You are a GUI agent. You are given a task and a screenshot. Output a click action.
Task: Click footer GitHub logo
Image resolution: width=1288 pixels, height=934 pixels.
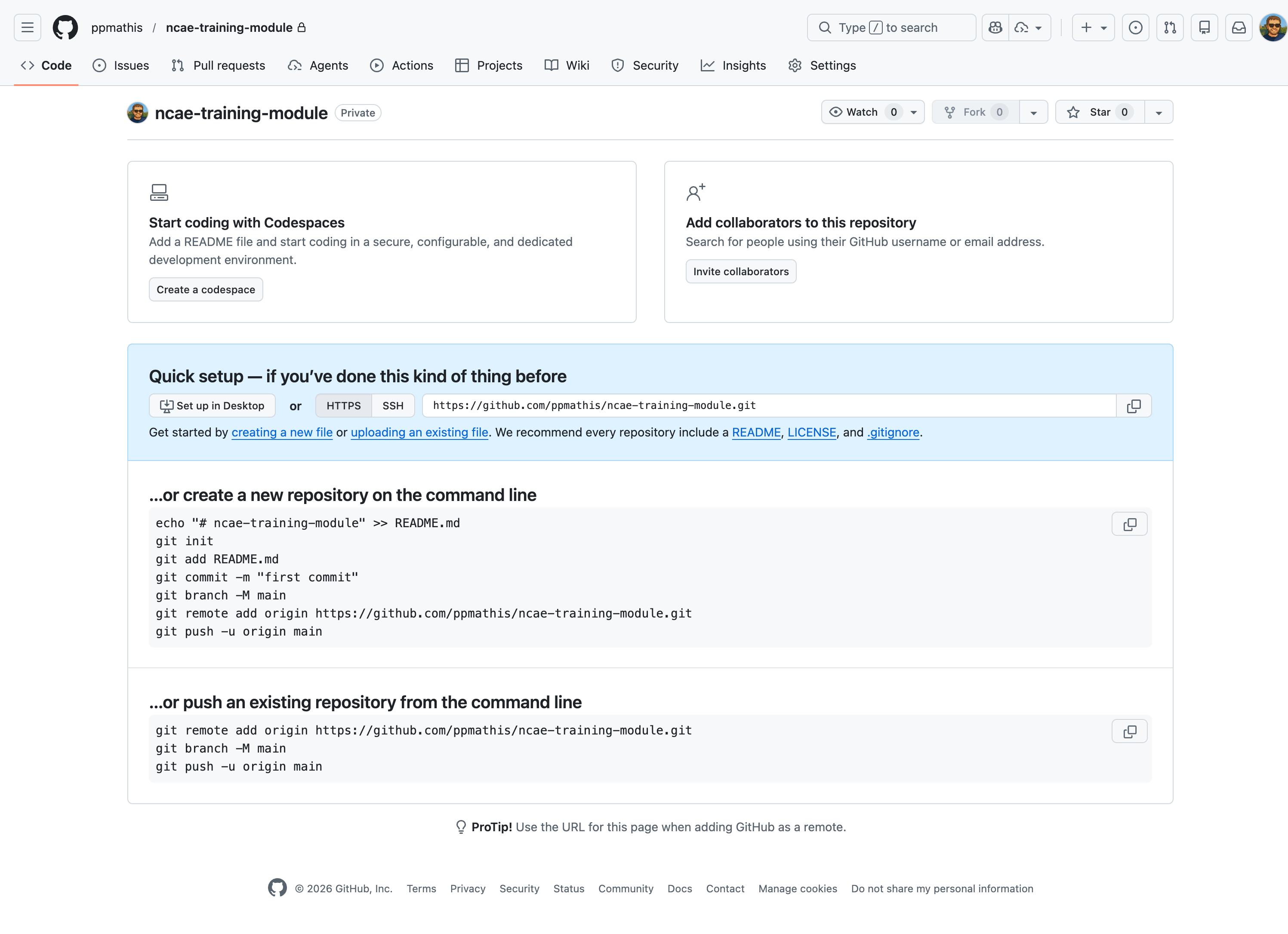277,888
